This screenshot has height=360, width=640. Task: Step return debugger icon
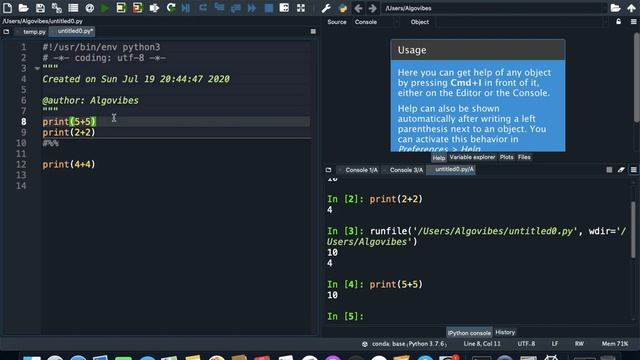tap(236, 8)
